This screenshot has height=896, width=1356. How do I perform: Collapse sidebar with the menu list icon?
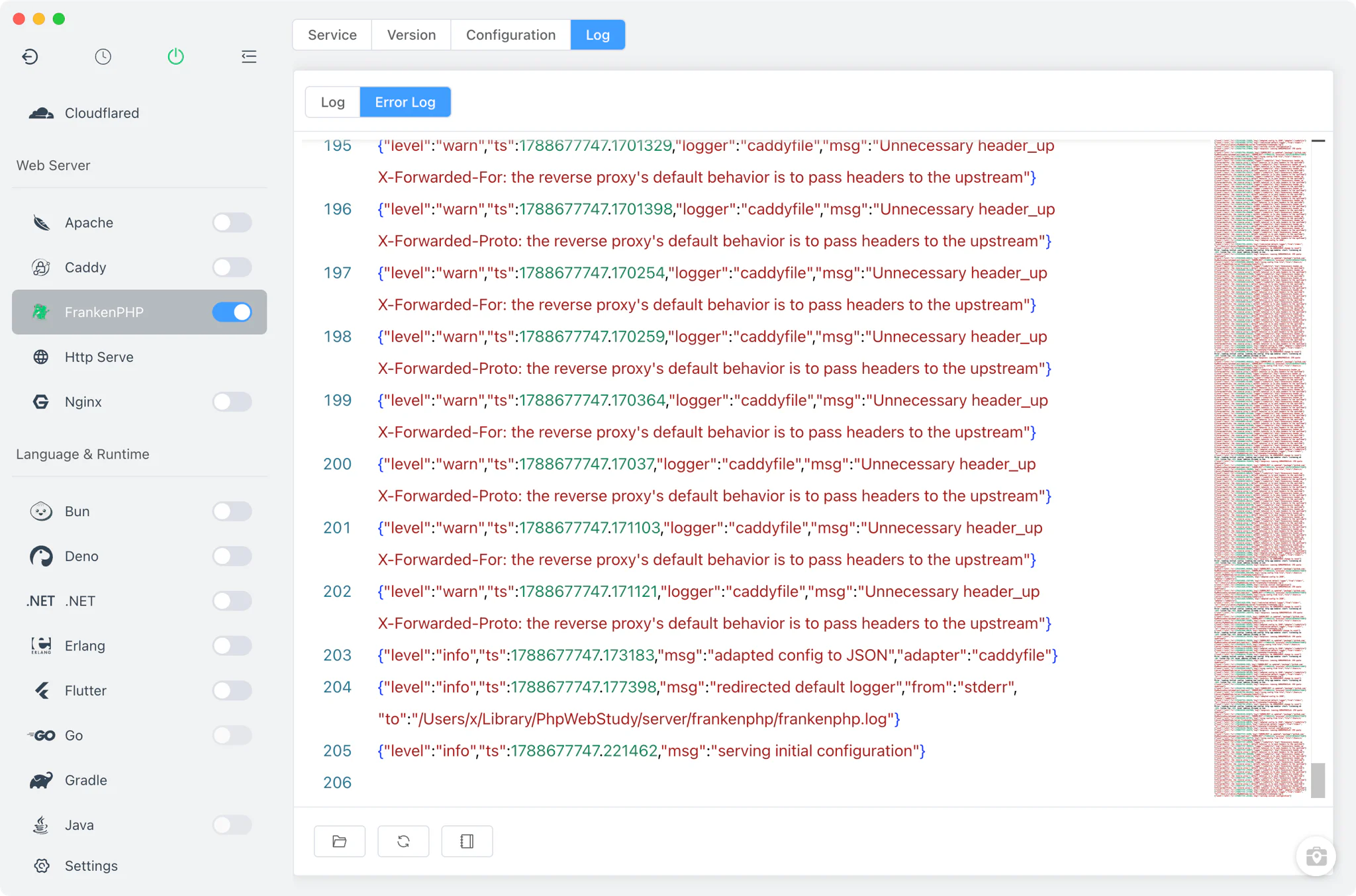[249, 57]
